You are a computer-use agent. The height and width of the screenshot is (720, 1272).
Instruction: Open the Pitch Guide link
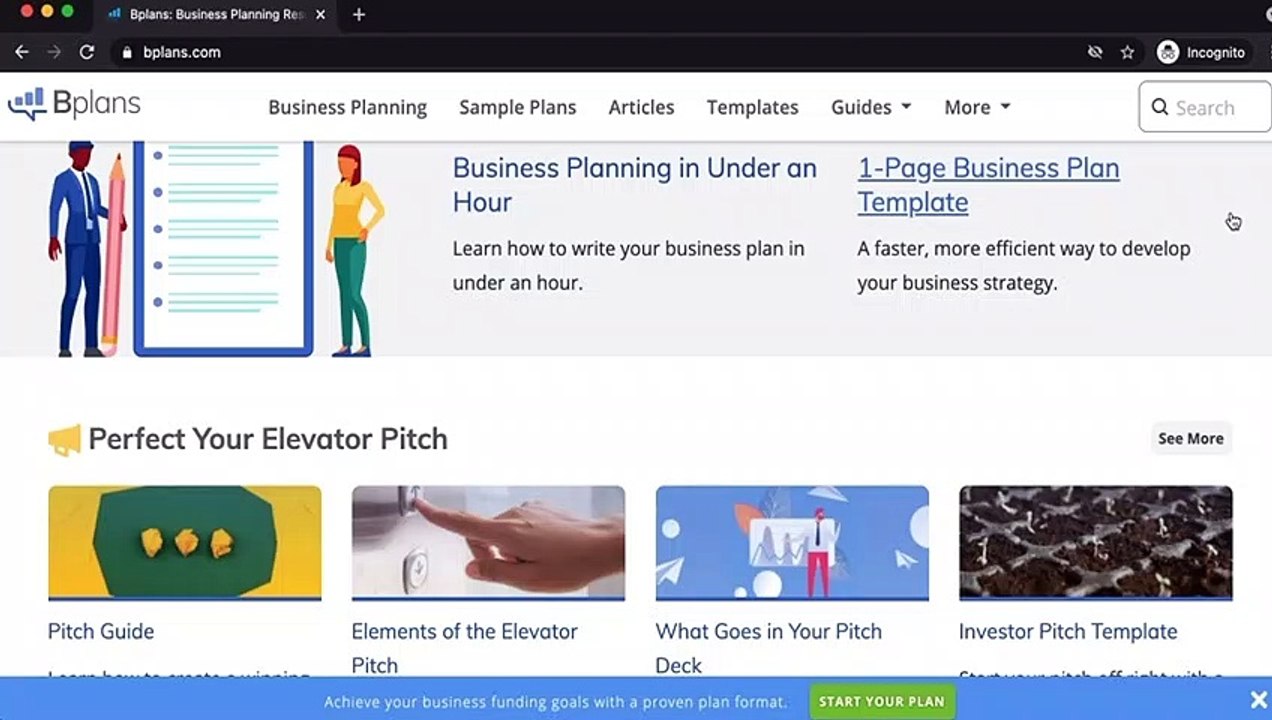pyautogui.click(x=101, y=631)
